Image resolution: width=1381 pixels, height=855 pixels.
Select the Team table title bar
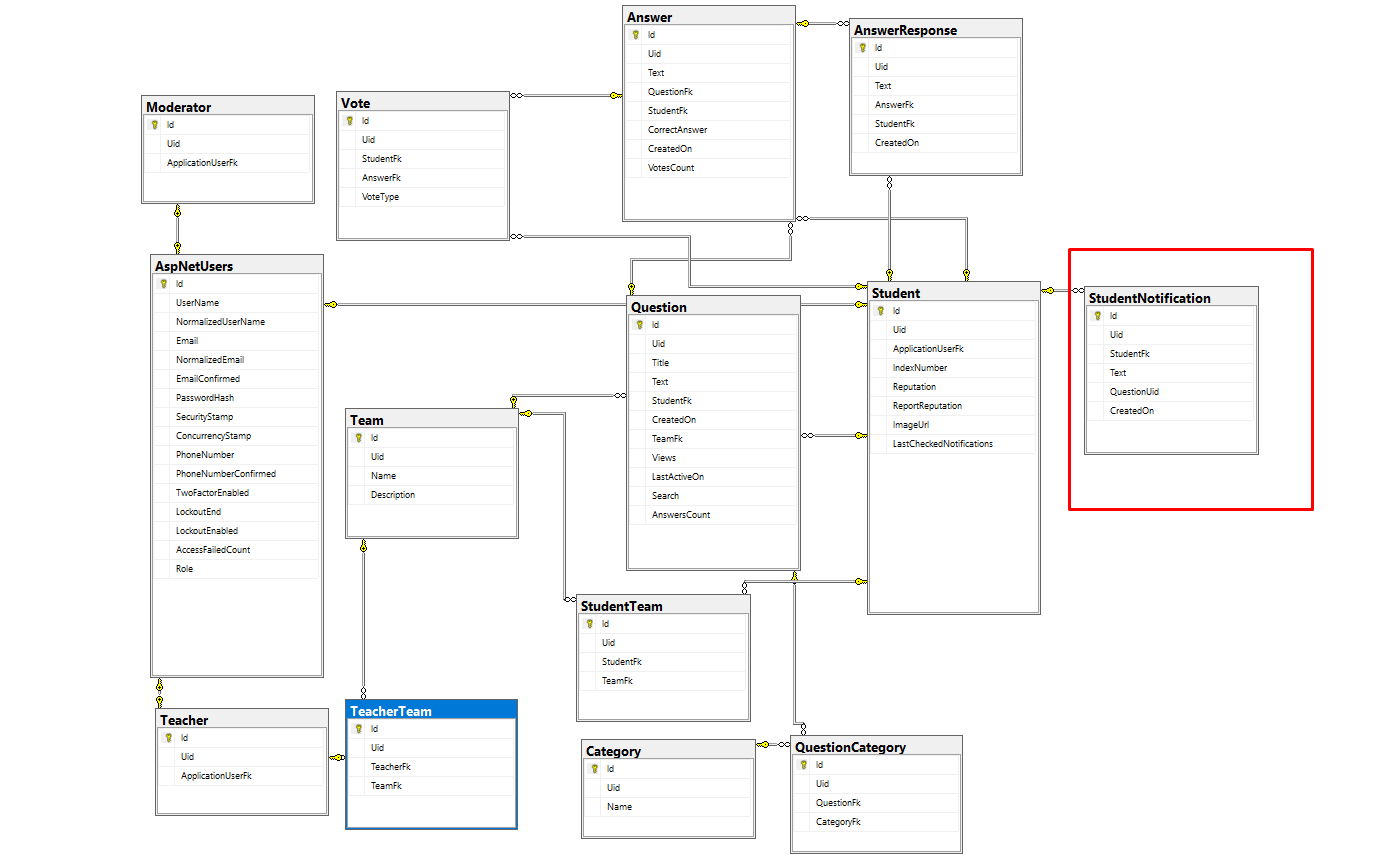tap(431, 420)
